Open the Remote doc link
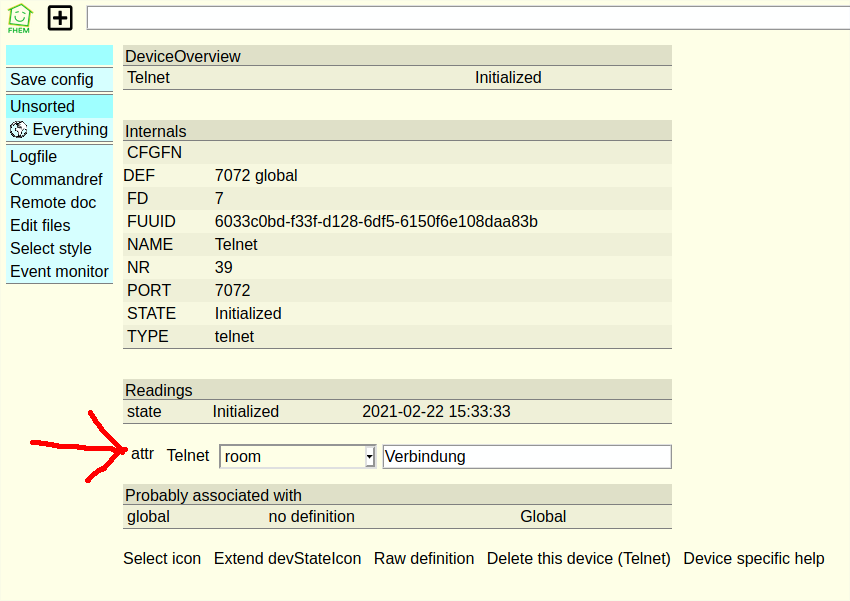 tap(53, 203)
